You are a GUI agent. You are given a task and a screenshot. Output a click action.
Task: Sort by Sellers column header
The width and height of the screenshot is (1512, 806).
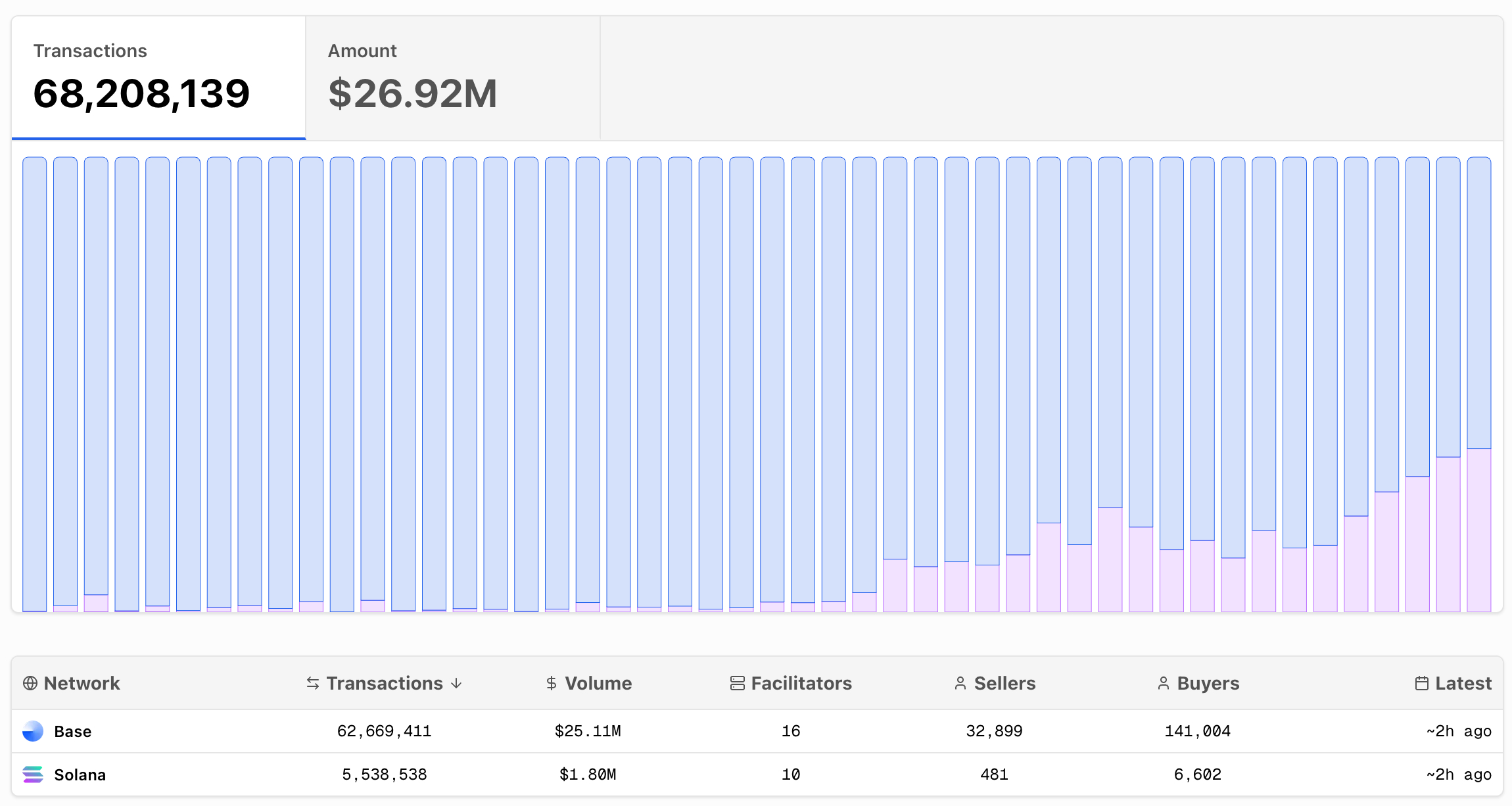1004,683
